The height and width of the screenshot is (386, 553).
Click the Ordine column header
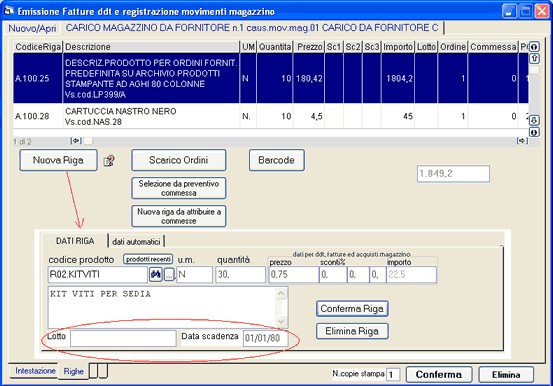[453, 47]
